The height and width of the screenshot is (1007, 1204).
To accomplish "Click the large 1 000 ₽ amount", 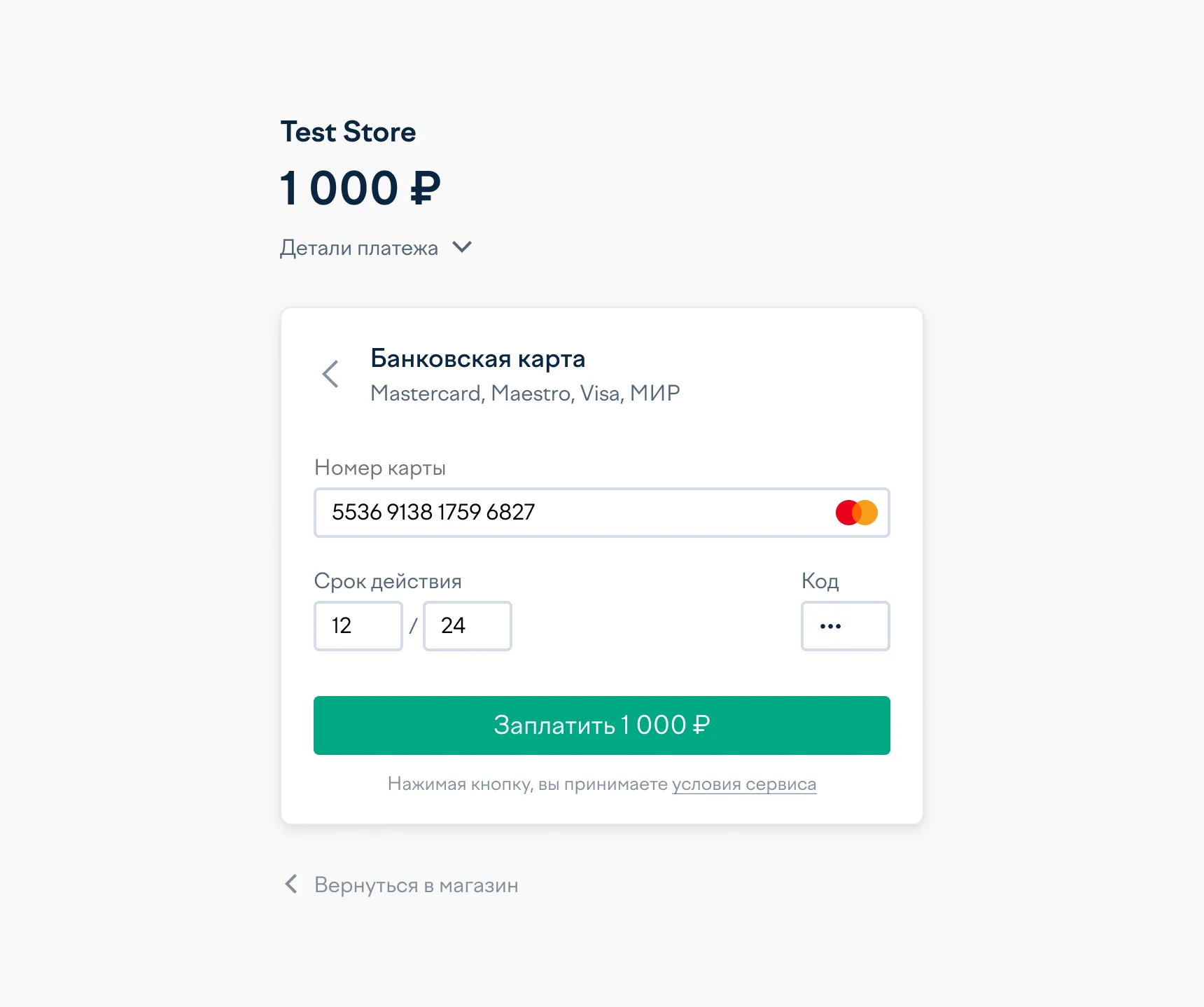I will point(360,188).
